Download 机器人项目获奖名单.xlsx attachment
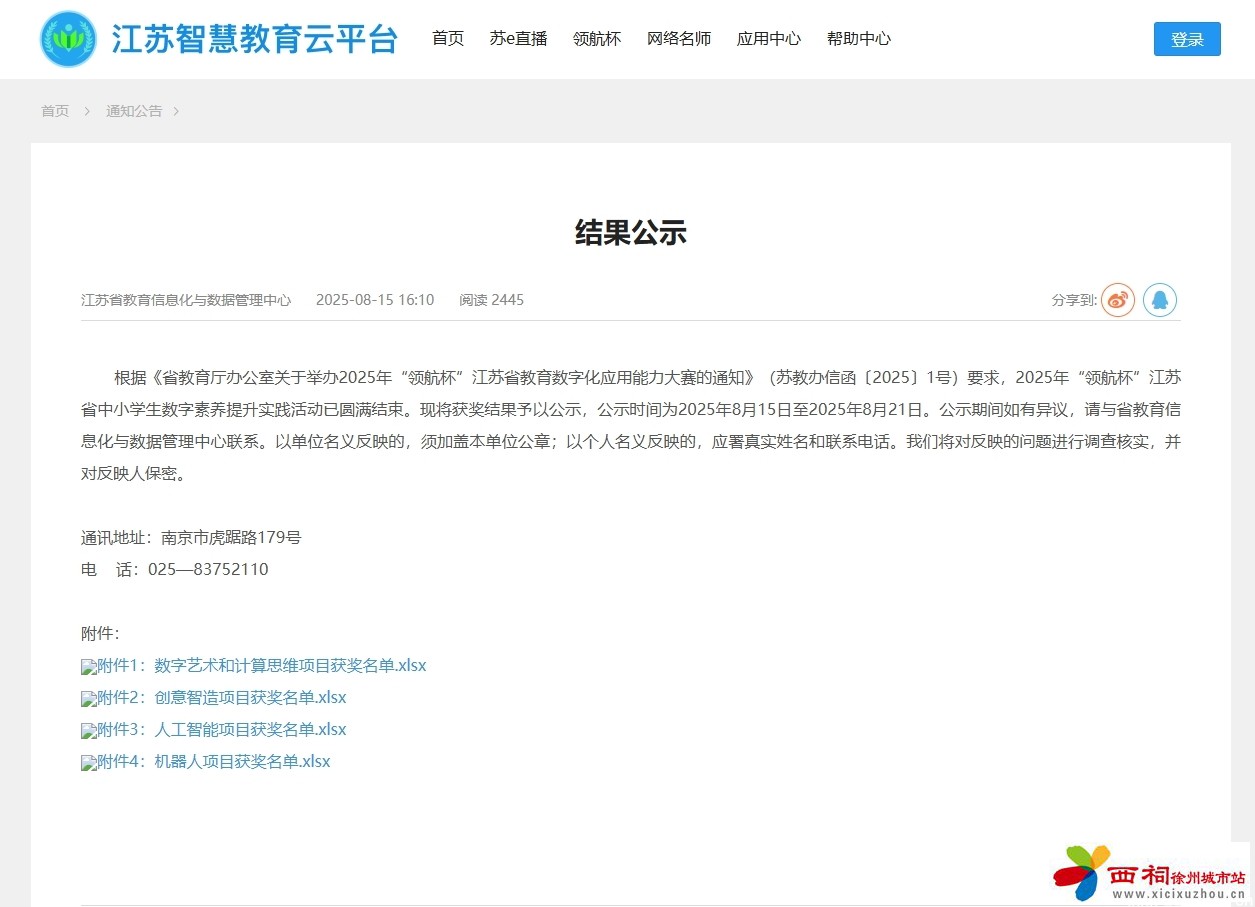 tap(242, 761)
